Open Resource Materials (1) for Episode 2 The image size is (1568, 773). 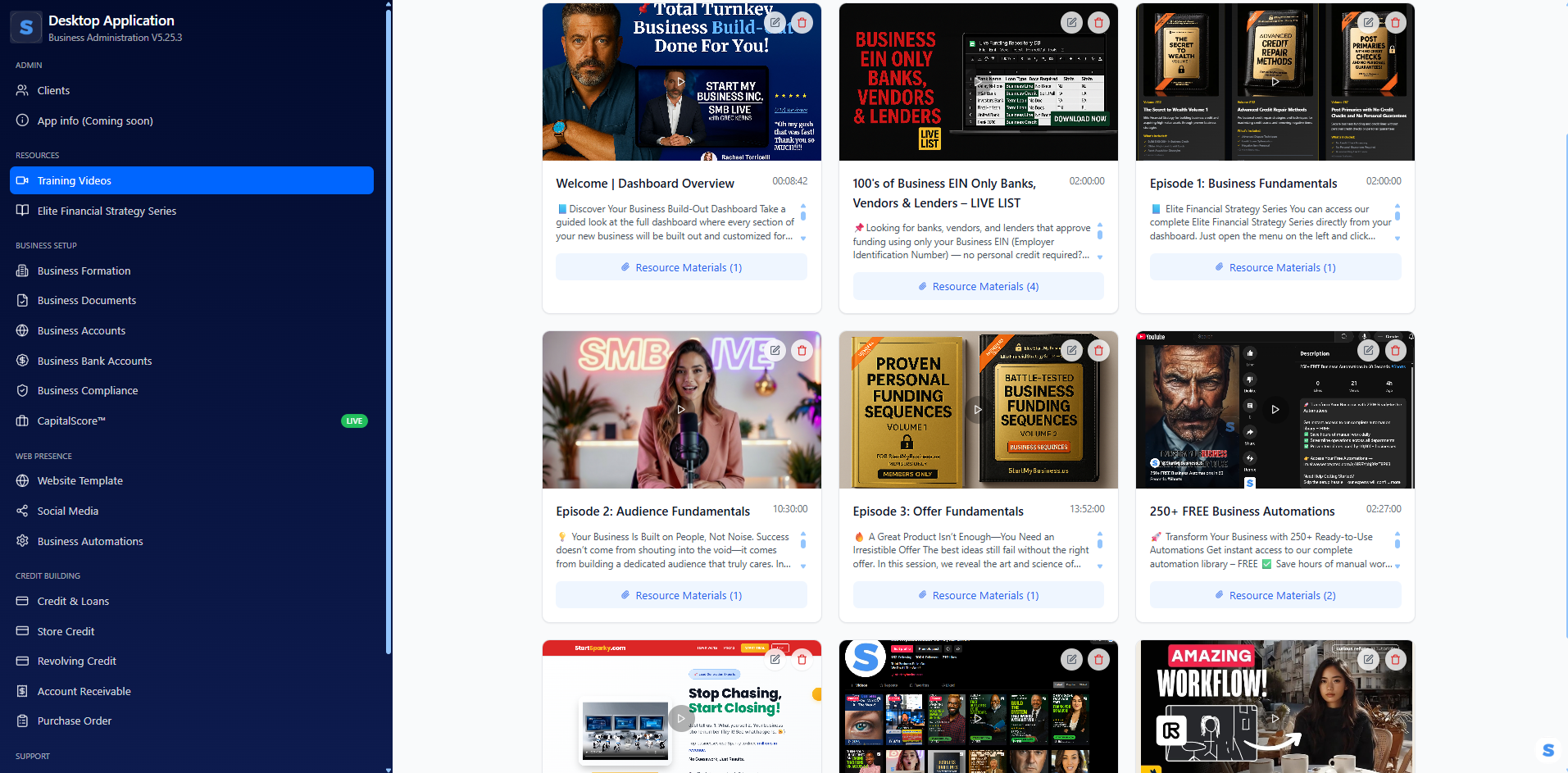point(681,595)
